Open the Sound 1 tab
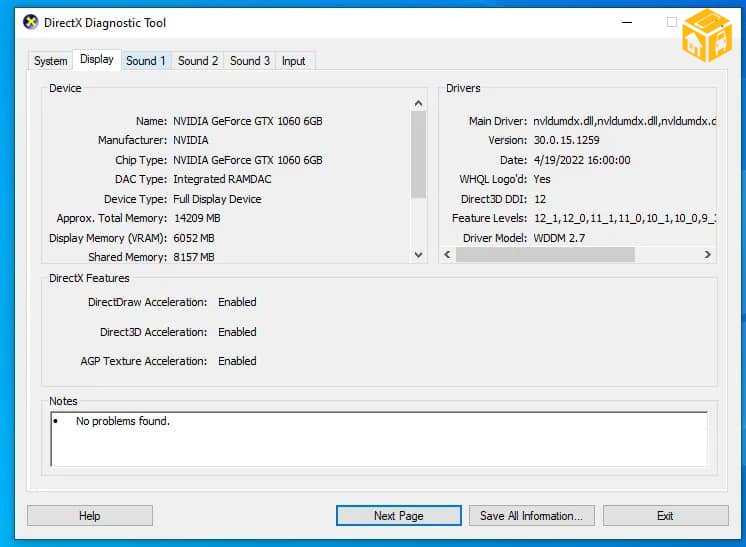746x547 pixels. click(146, 61)
